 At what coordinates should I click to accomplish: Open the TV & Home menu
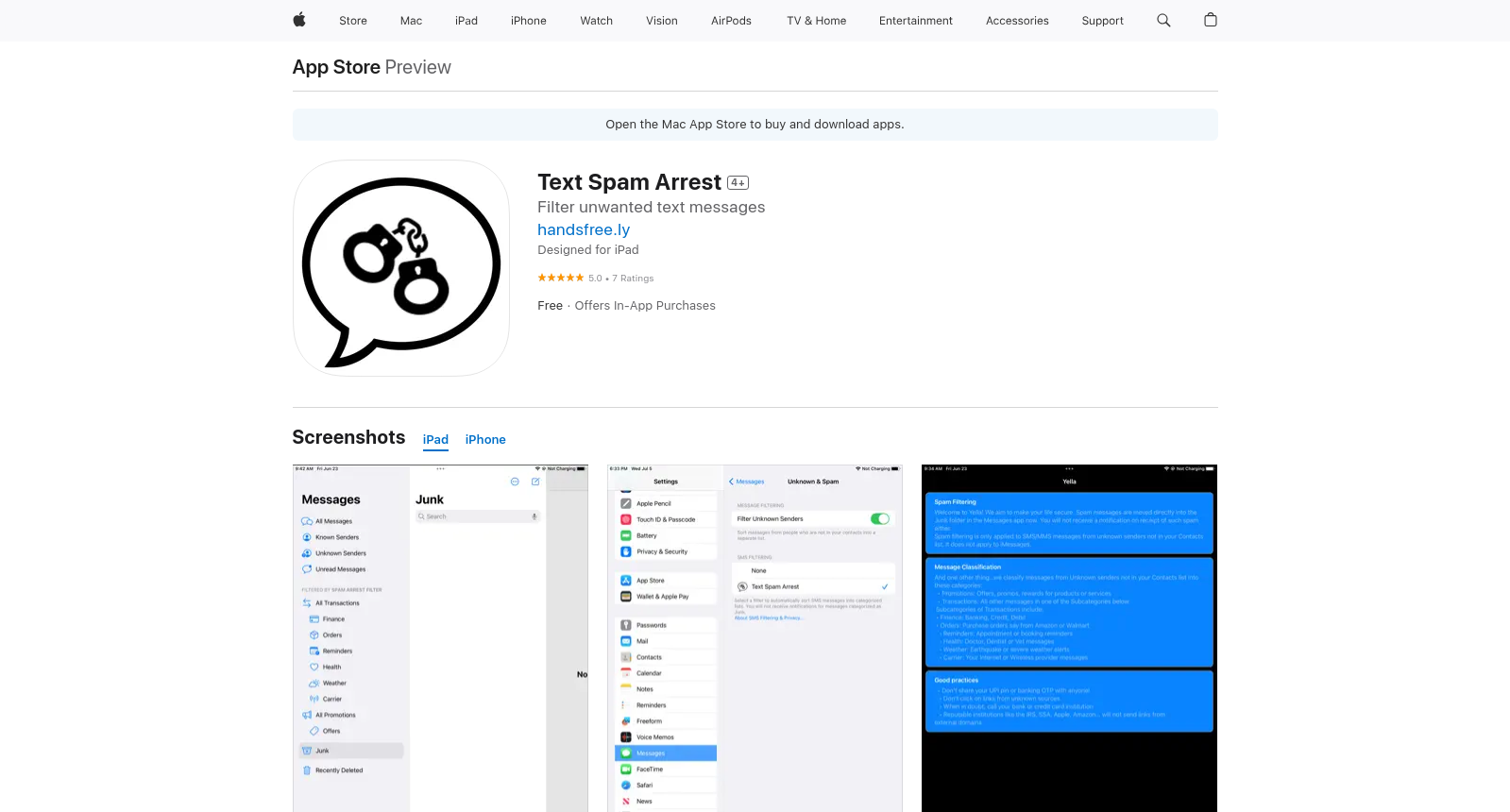tap(817, 21)
